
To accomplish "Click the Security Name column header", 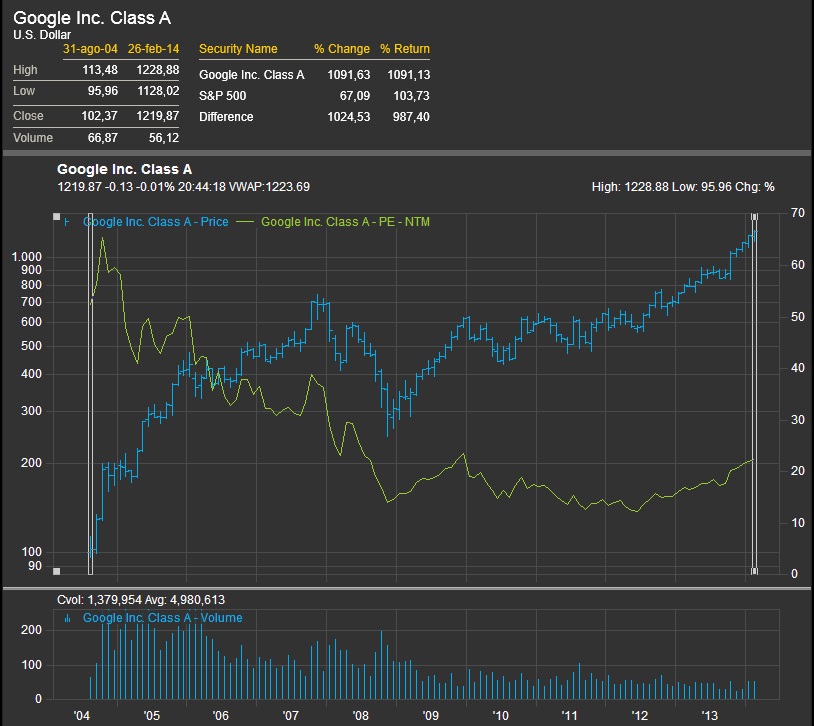I will [238, 49].
